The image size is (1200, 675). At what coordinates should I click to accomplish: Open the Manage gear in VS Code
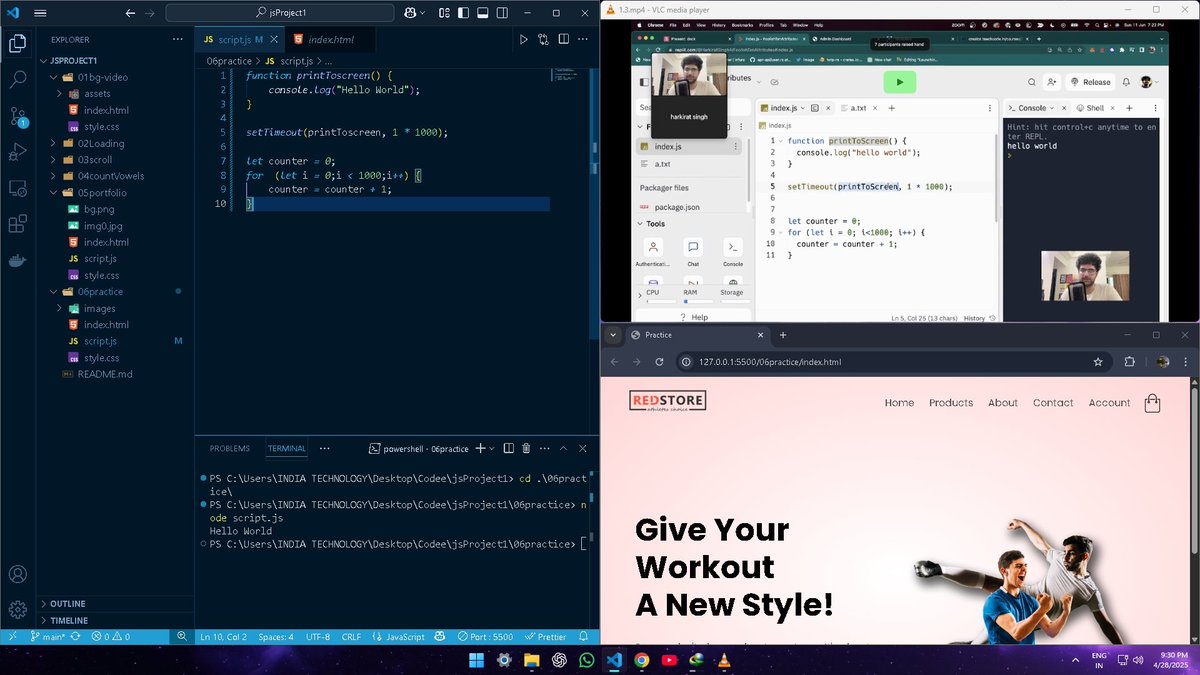click(17, 609)
